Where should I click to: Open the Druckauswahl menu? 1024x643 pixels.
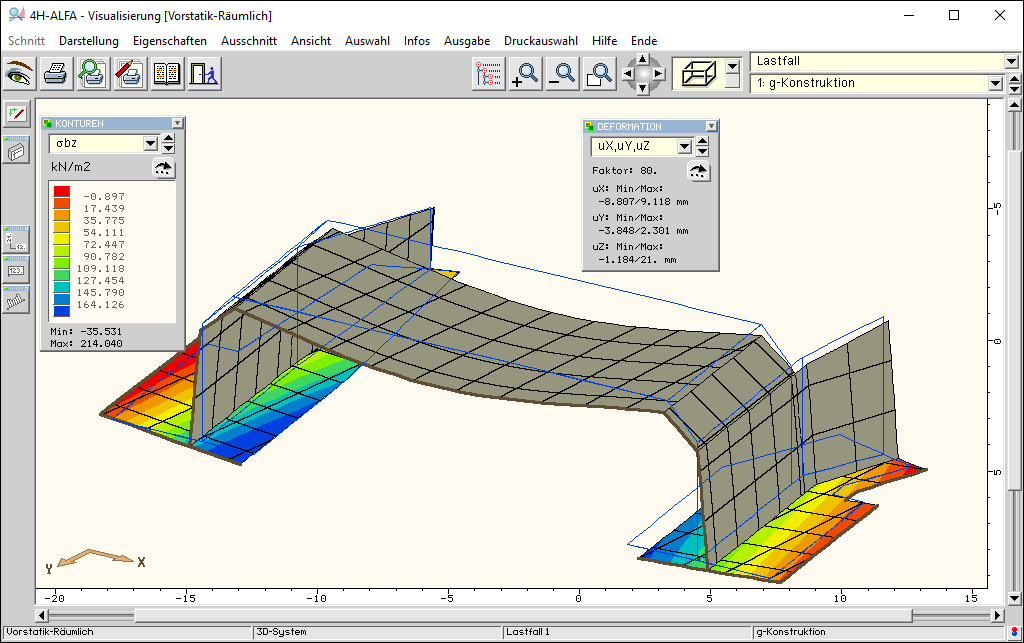click(540, 41)
